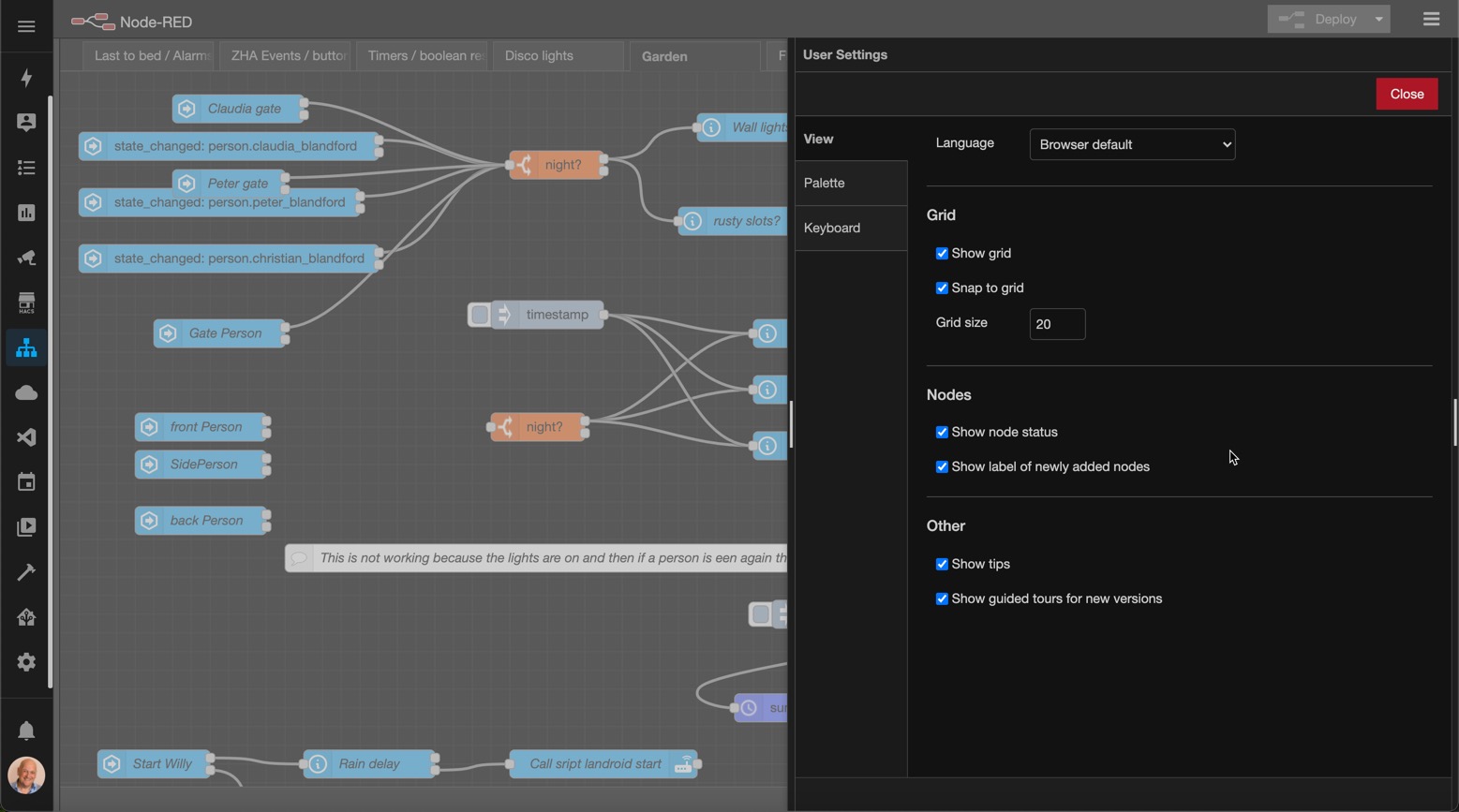Open Node-RED main hamburger menu
The height and width of the screenshot is (812, 1459).
point(1431,19)
